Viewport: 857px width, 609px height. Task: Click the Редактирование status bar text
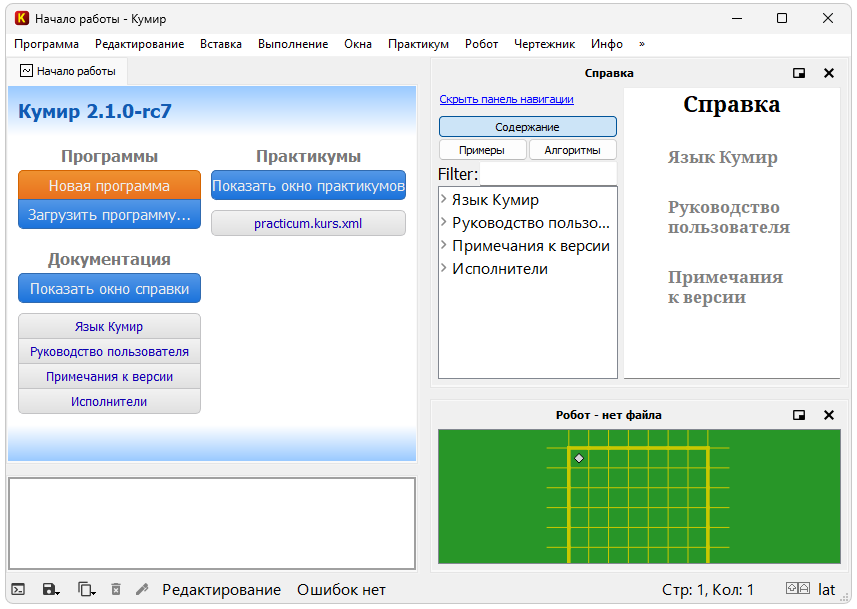click(x=221, y=590)
